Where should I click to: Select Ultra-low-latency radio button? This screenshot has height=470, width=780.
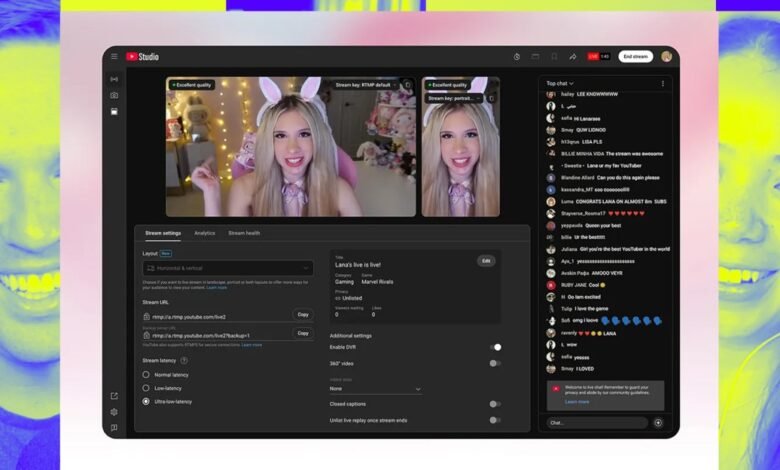[x=146, y=401]
